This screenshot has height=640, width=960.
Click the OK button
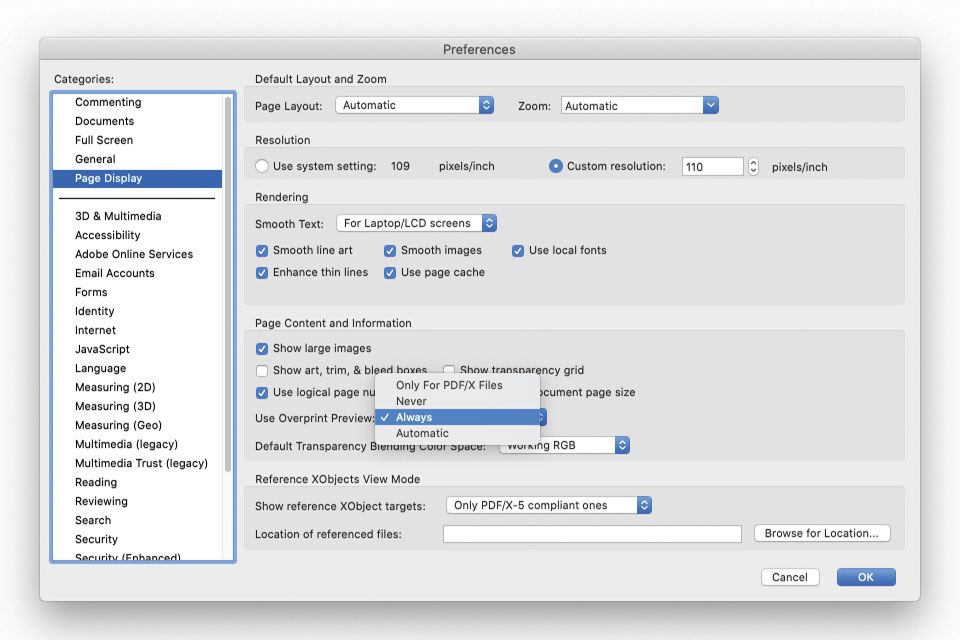[x=866, y=577]
